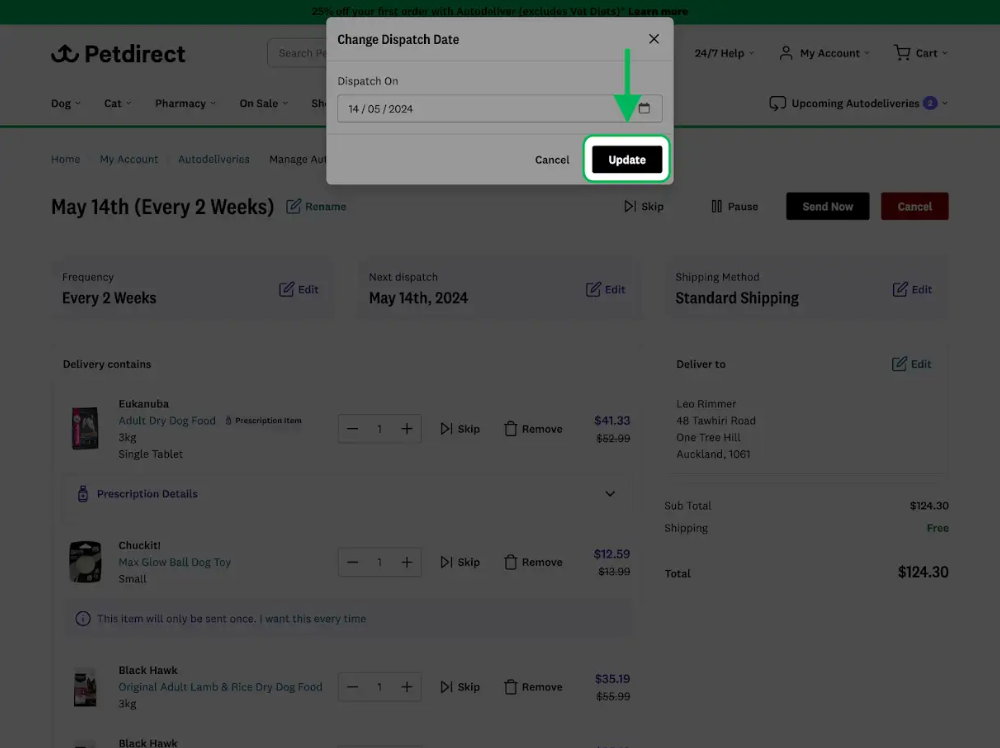
Task: Cancel the Change Dispatch Date dialog
Action: tap(552, 159)
